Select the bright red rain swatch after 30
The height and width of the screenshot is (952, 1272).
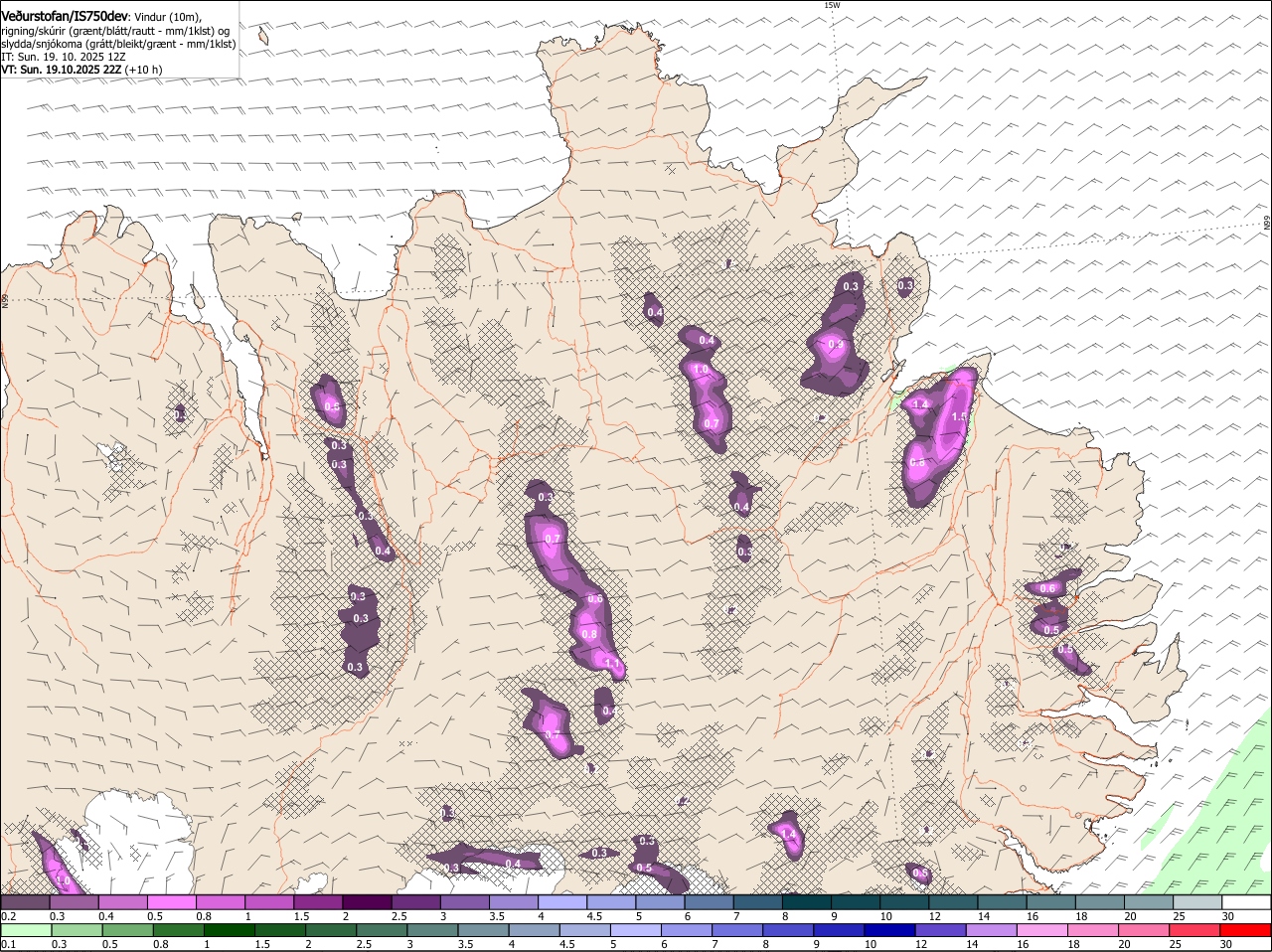(x=1244, y=930)
